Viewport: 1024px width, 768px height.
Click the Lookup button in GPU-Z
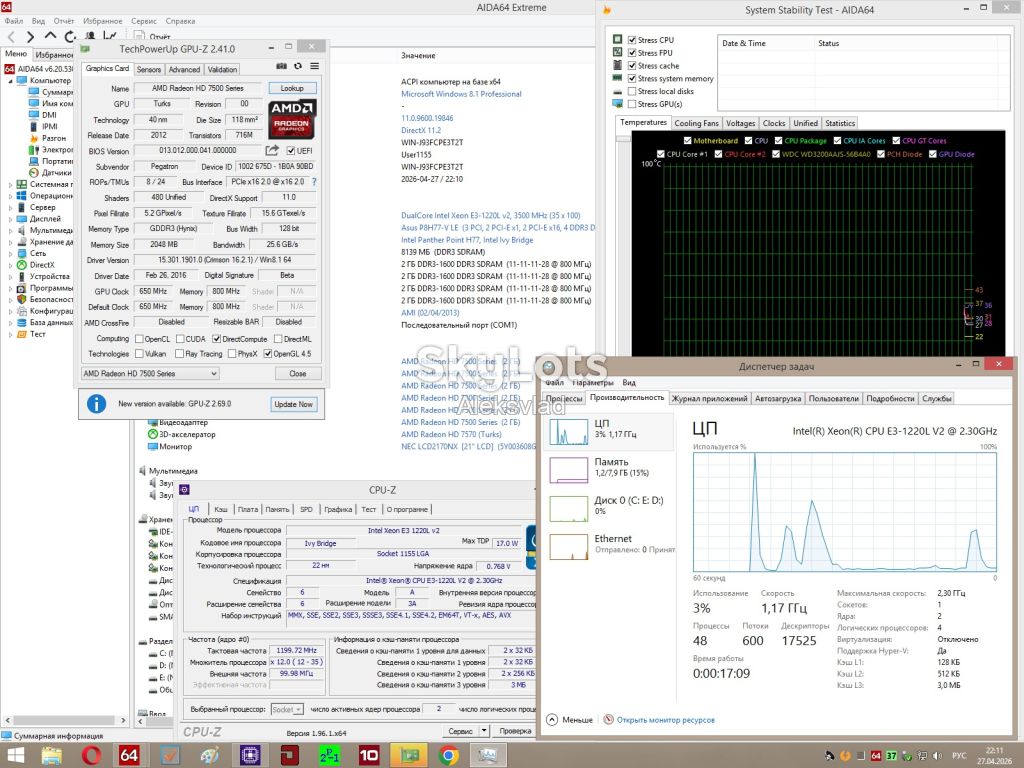(x=292, y=88)
